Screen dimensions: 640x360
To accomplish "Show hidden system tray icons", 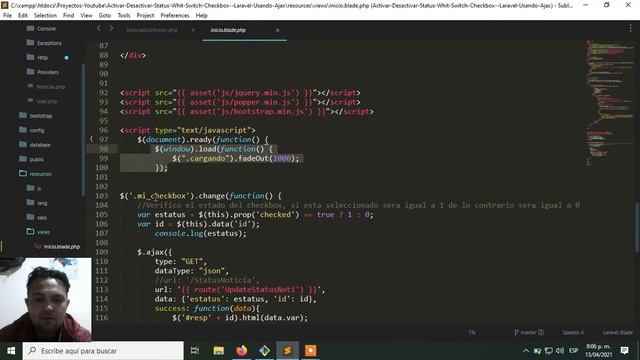I will 526,351.
